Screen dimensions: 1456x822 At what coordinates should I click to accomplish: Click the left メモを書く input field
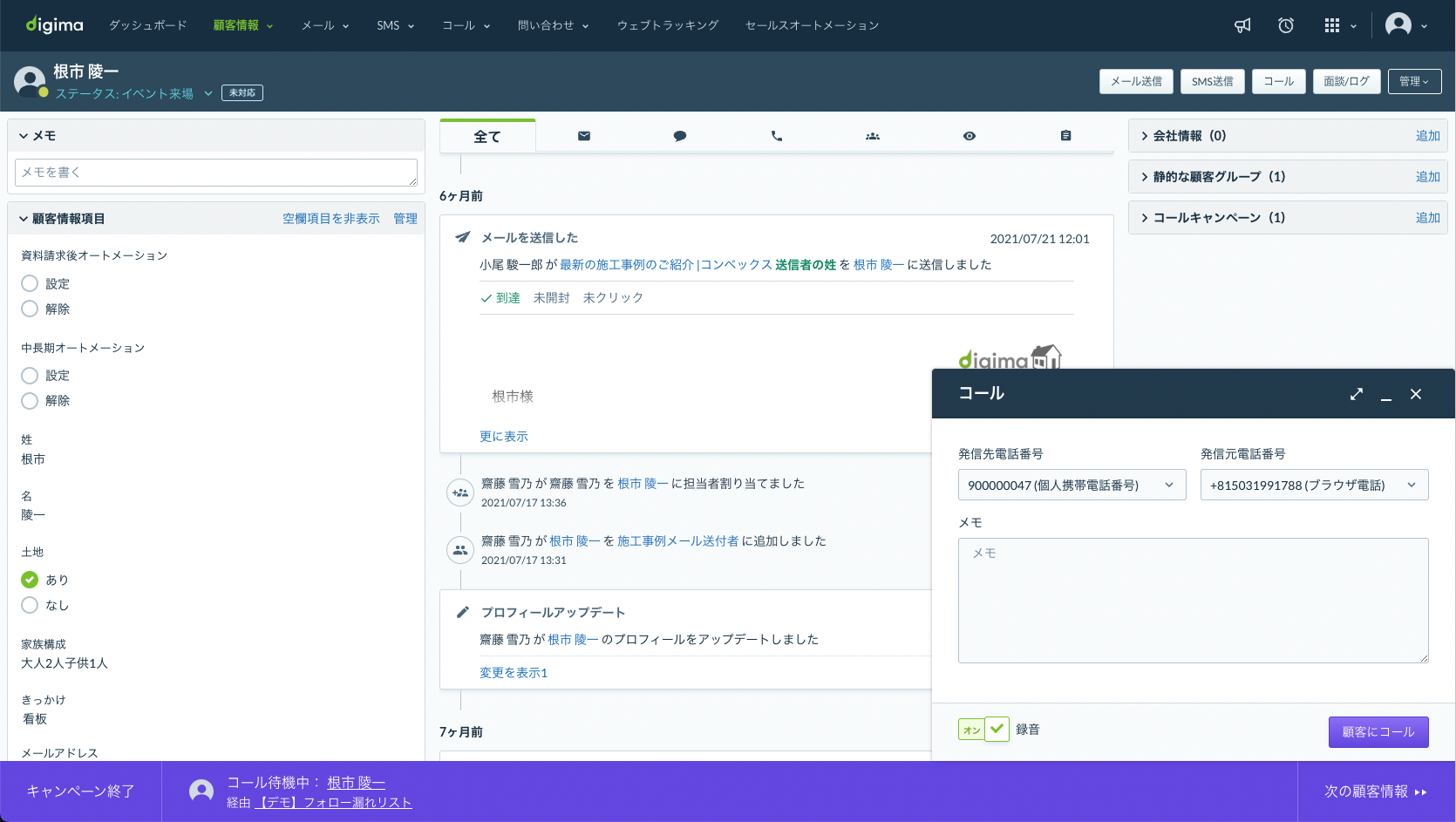216,173
